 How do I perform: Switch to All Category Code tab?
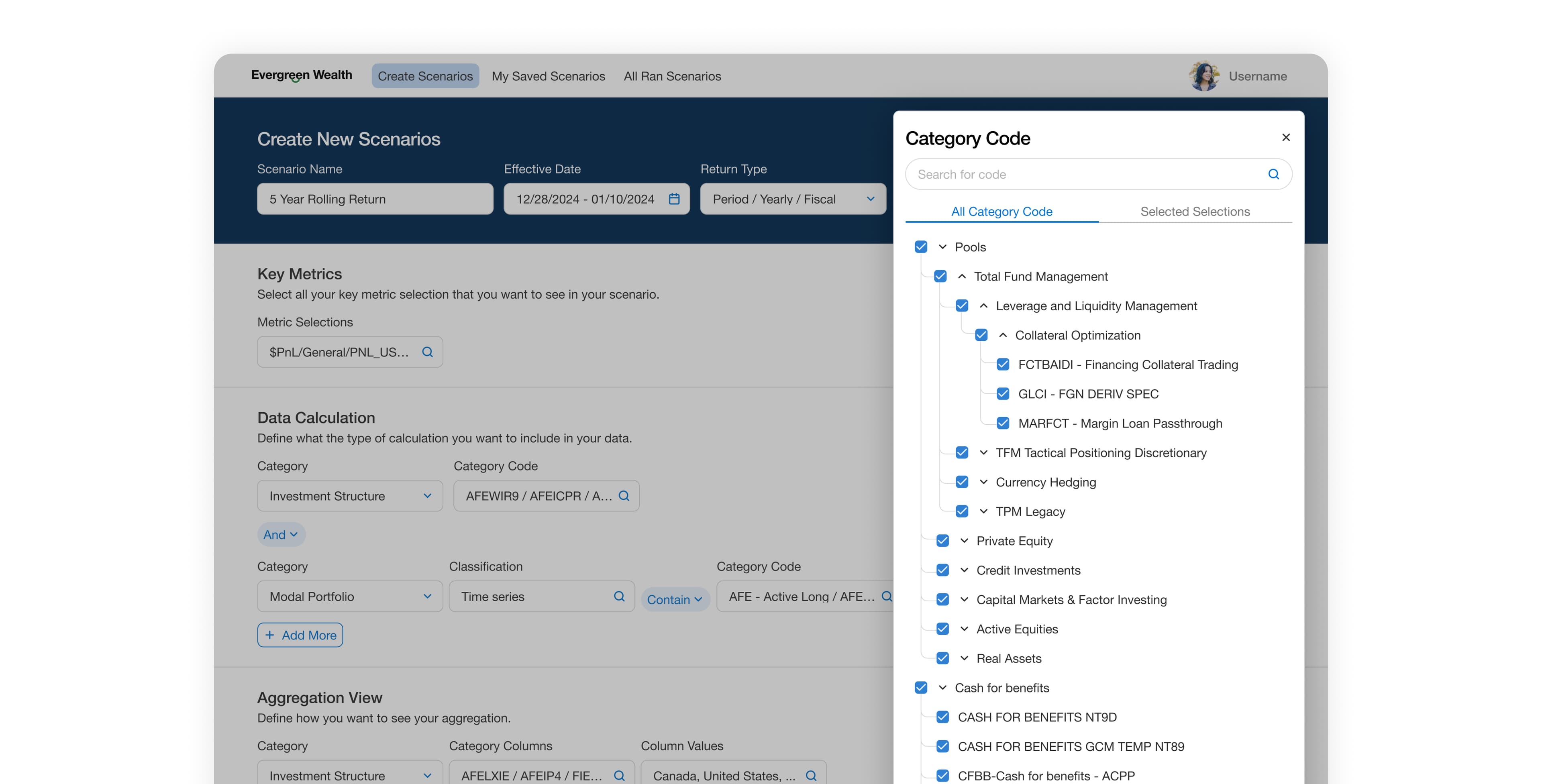coord(1002,211)
